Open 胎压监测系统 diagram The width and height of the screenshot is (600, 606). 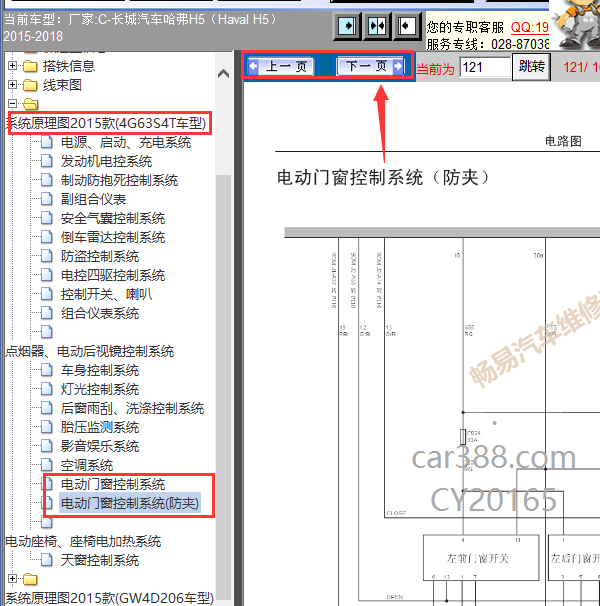point(100,427)
